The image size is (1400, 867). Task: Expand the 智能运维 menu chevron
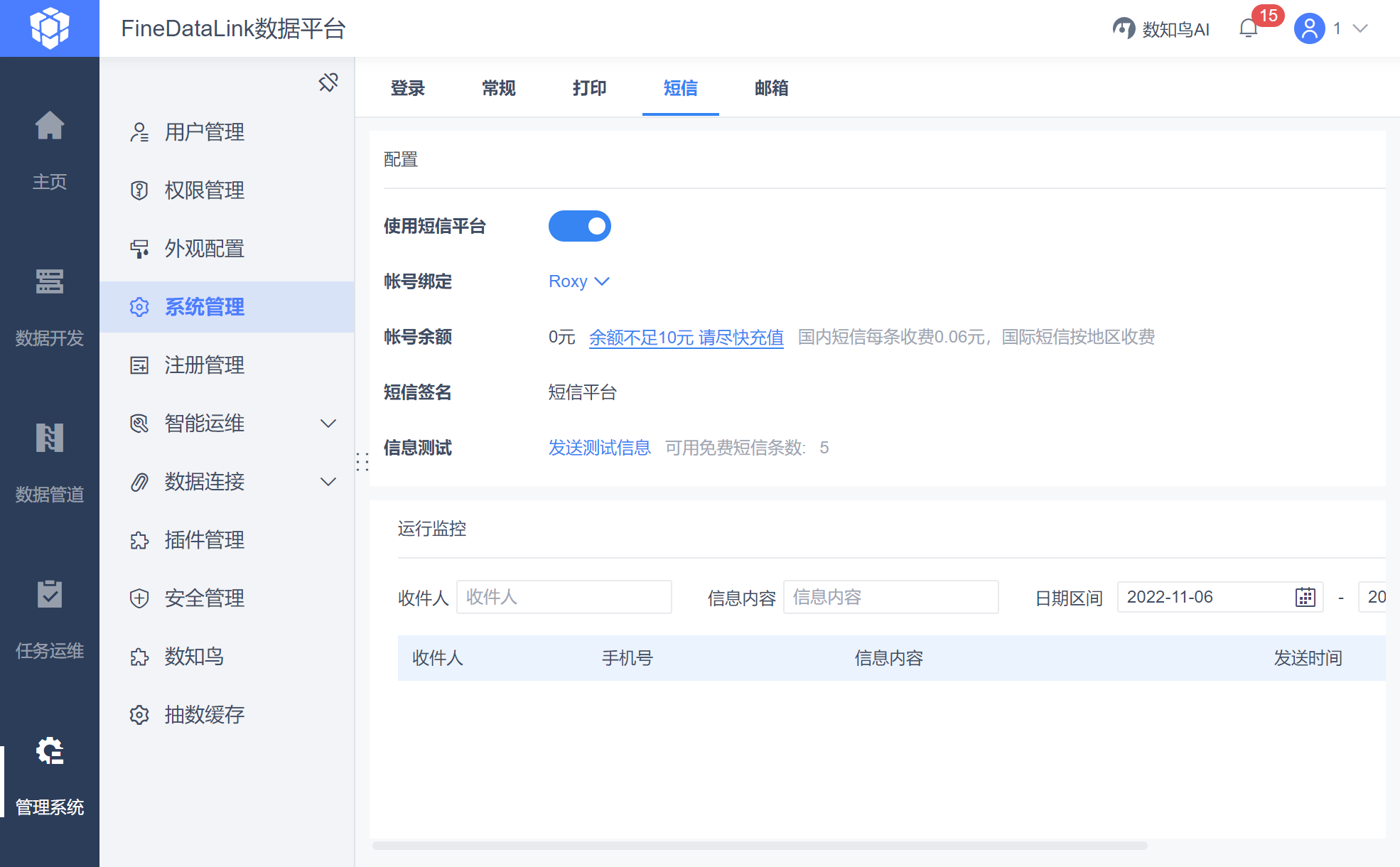point(328,424)
